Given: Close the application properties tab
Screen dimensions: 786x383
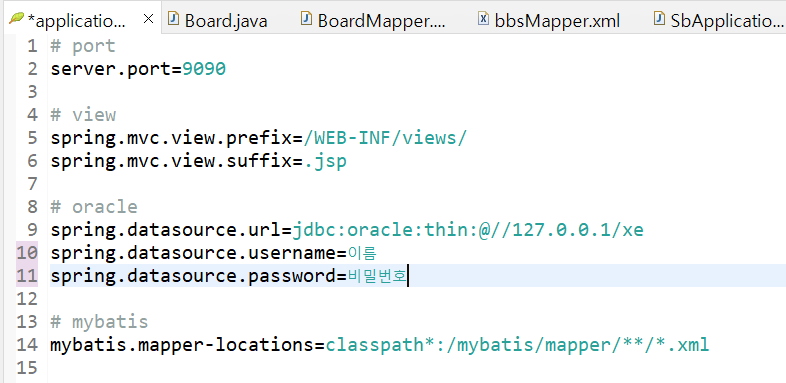Looking at the screenshot, I should pos(148,20).
